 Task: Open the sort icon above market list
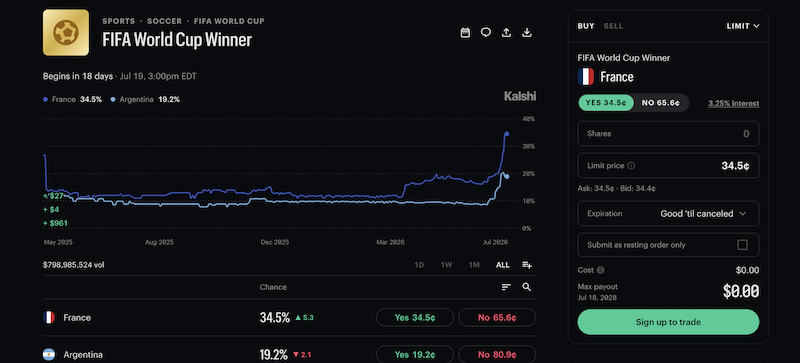pyautogui.click(x=506, y=287)
